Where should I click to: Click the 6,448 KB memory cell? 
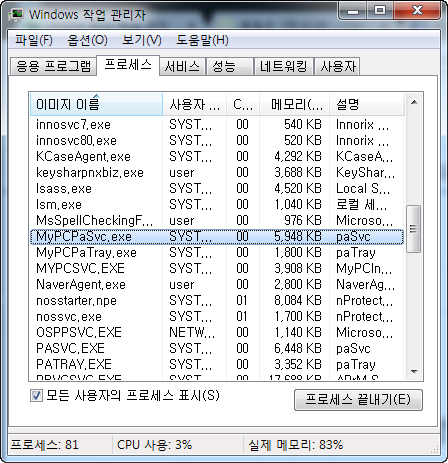pyautogui.click(x=298, y=349)
